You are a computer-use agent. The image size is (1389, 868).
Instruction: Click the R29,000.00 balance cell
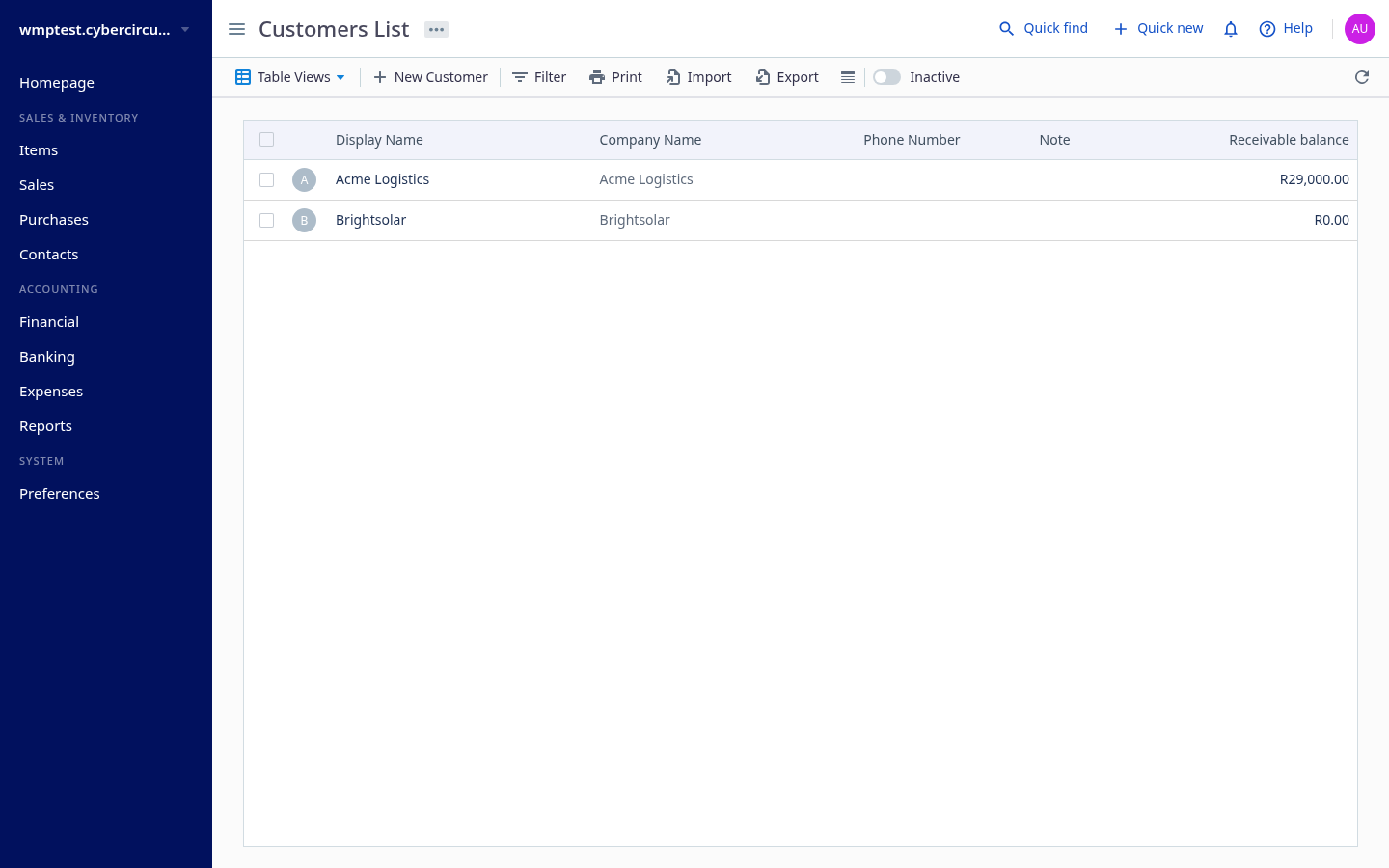click(x=1315, y=179)
